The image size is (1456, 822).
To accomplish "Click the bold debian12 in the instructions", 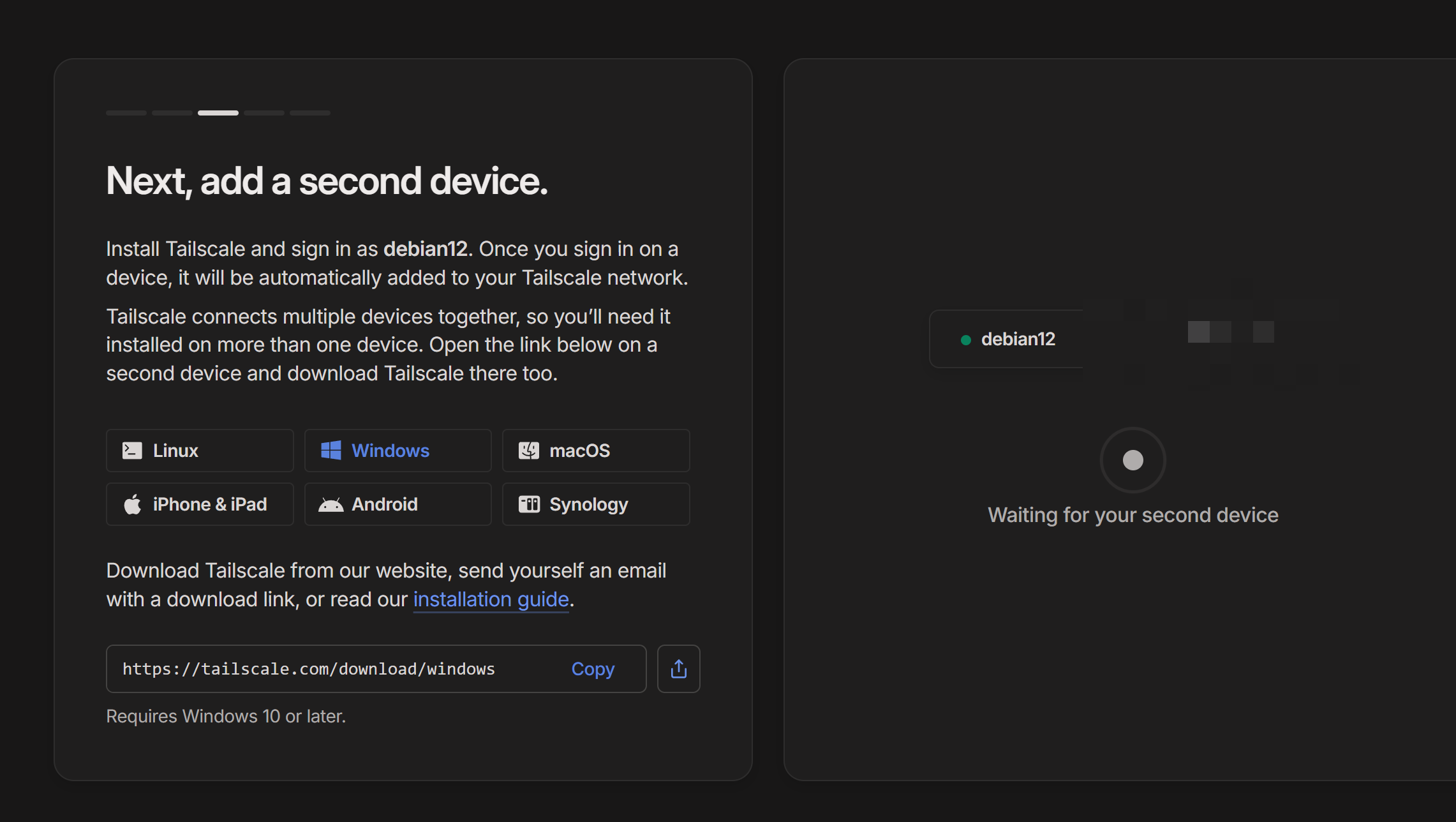I will [426, 249].
